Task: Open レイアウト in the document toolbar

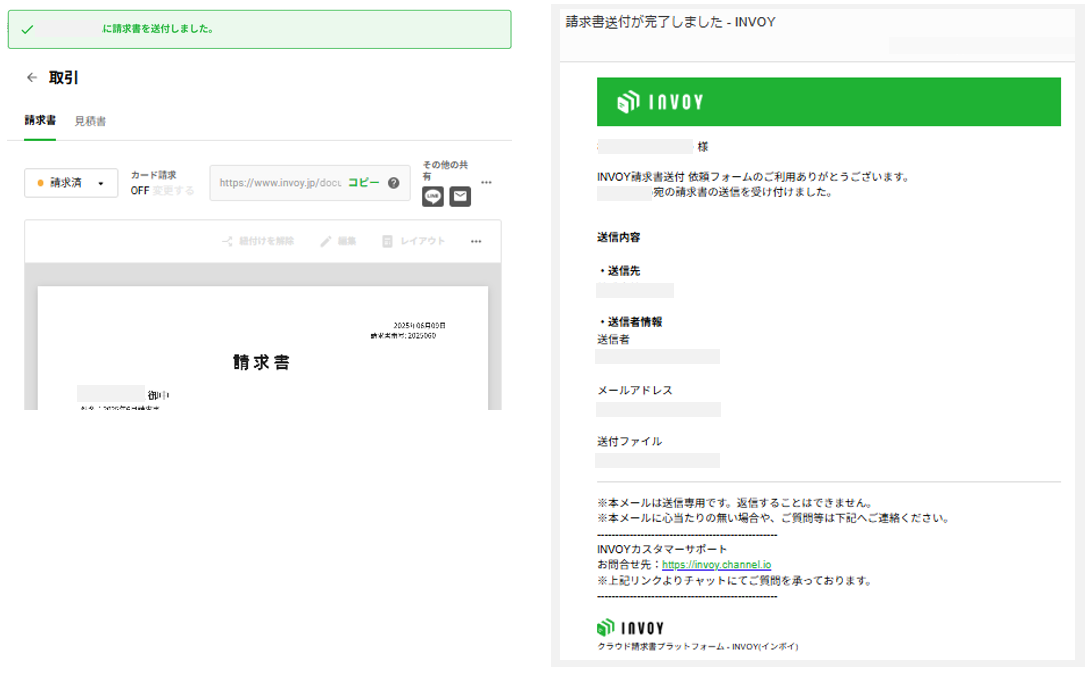Action: (x=413, y=241)
